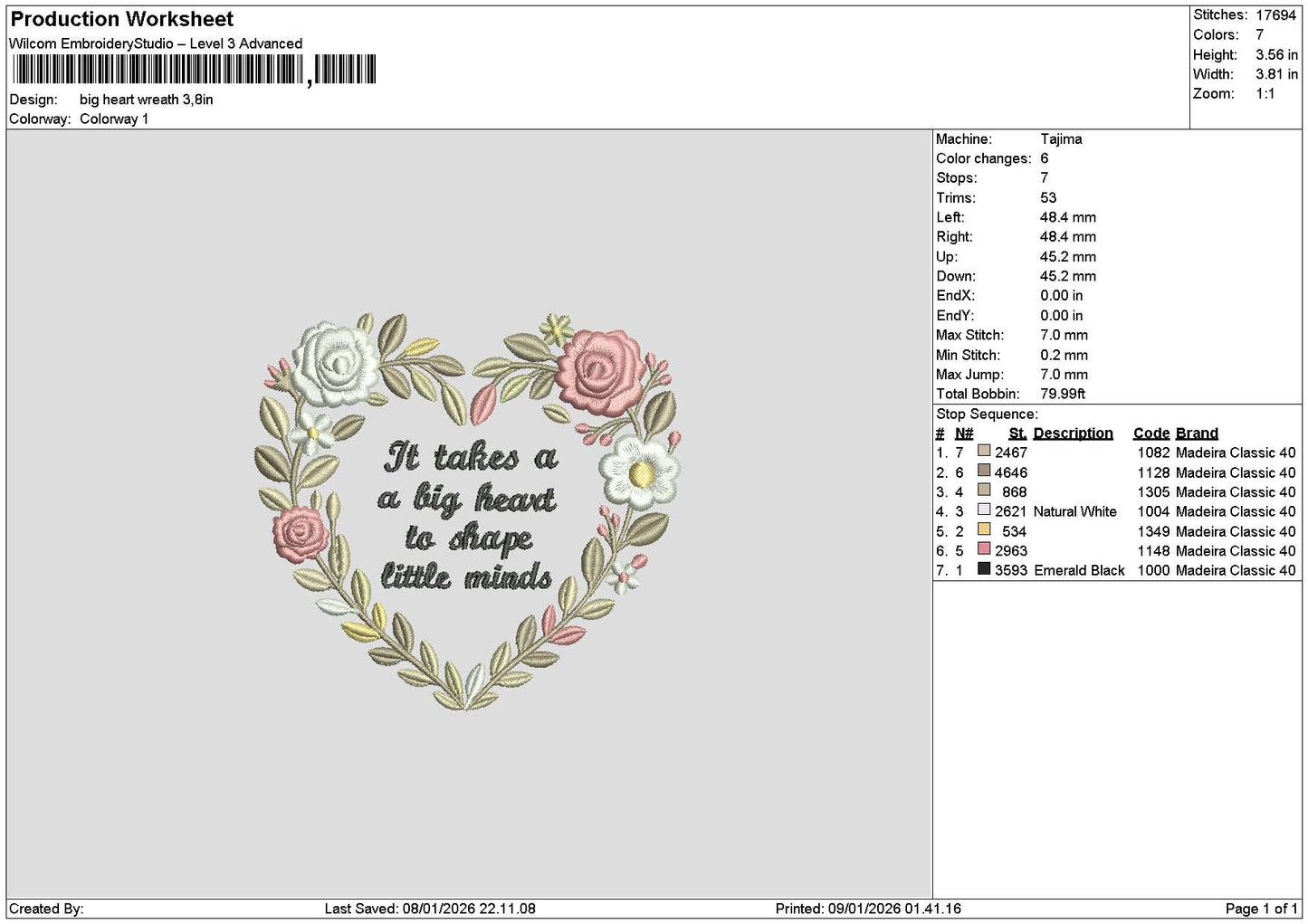
Task: Click the Zoom value 1:1
Action: coord(1265,94)
